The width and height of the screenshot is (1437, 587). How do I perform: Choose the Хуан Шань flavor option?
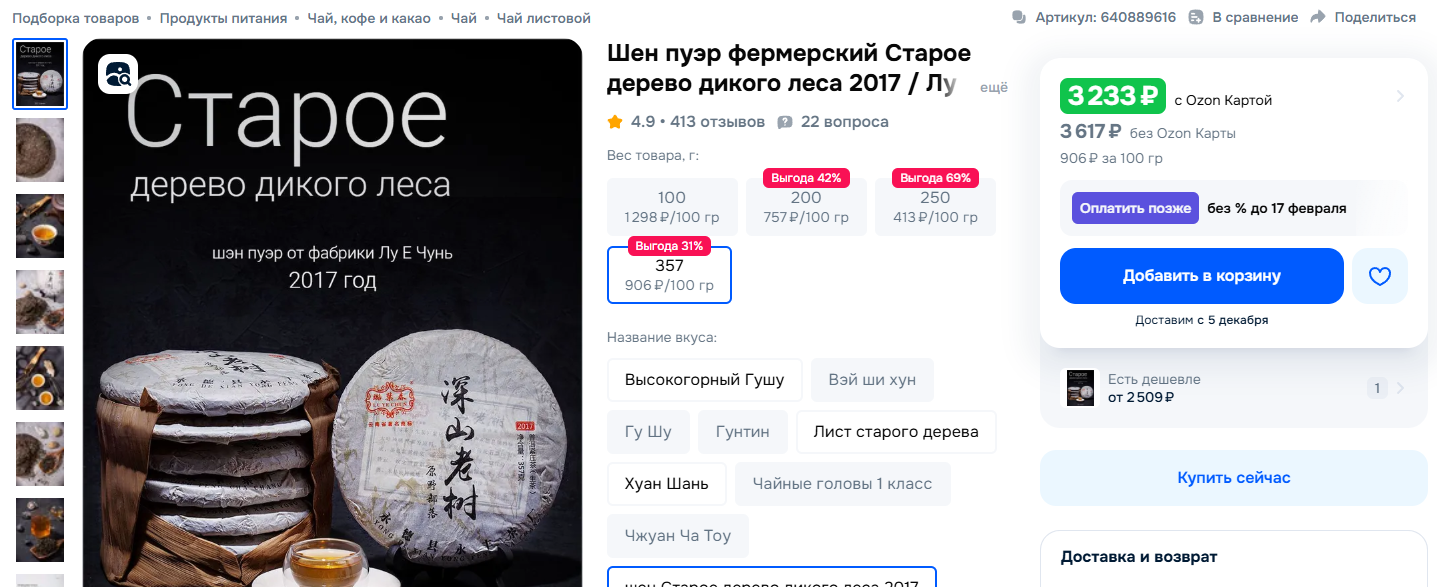[x=667, y=484]
